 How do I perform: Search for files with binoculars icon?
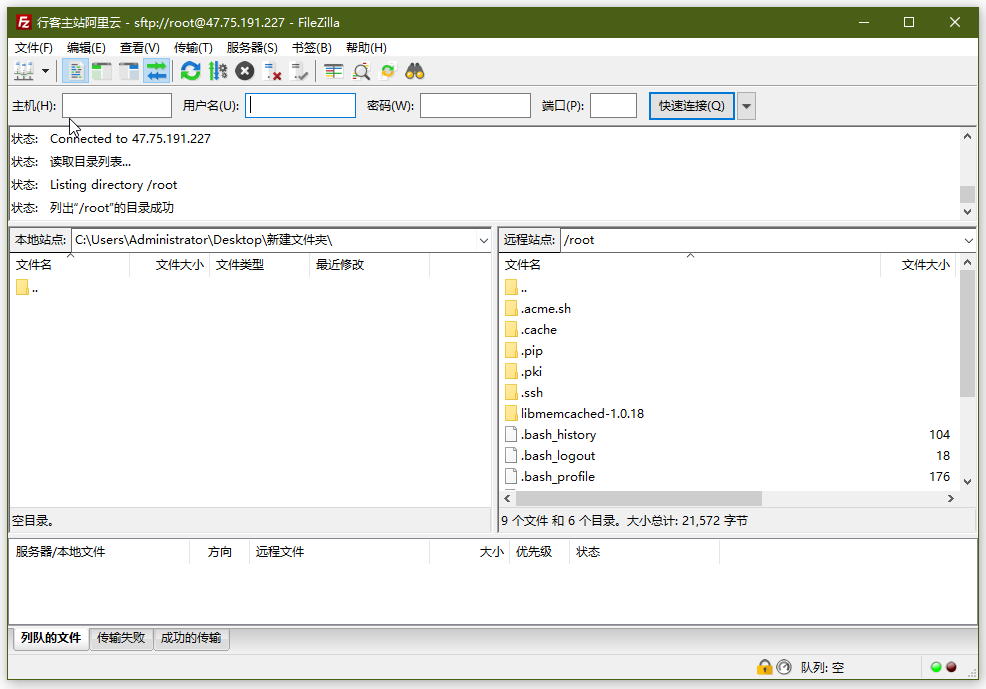pyautogui.click(x=415, y=72)
